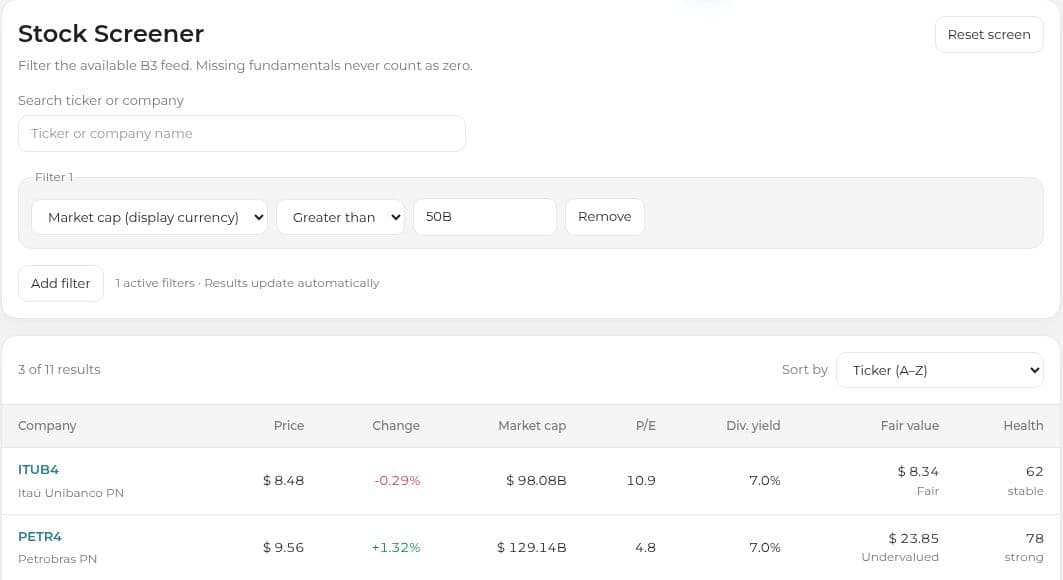The height and width of the screenshot is (580, 1063).
Task: Click the Company column header
Action: coord(47,426)
